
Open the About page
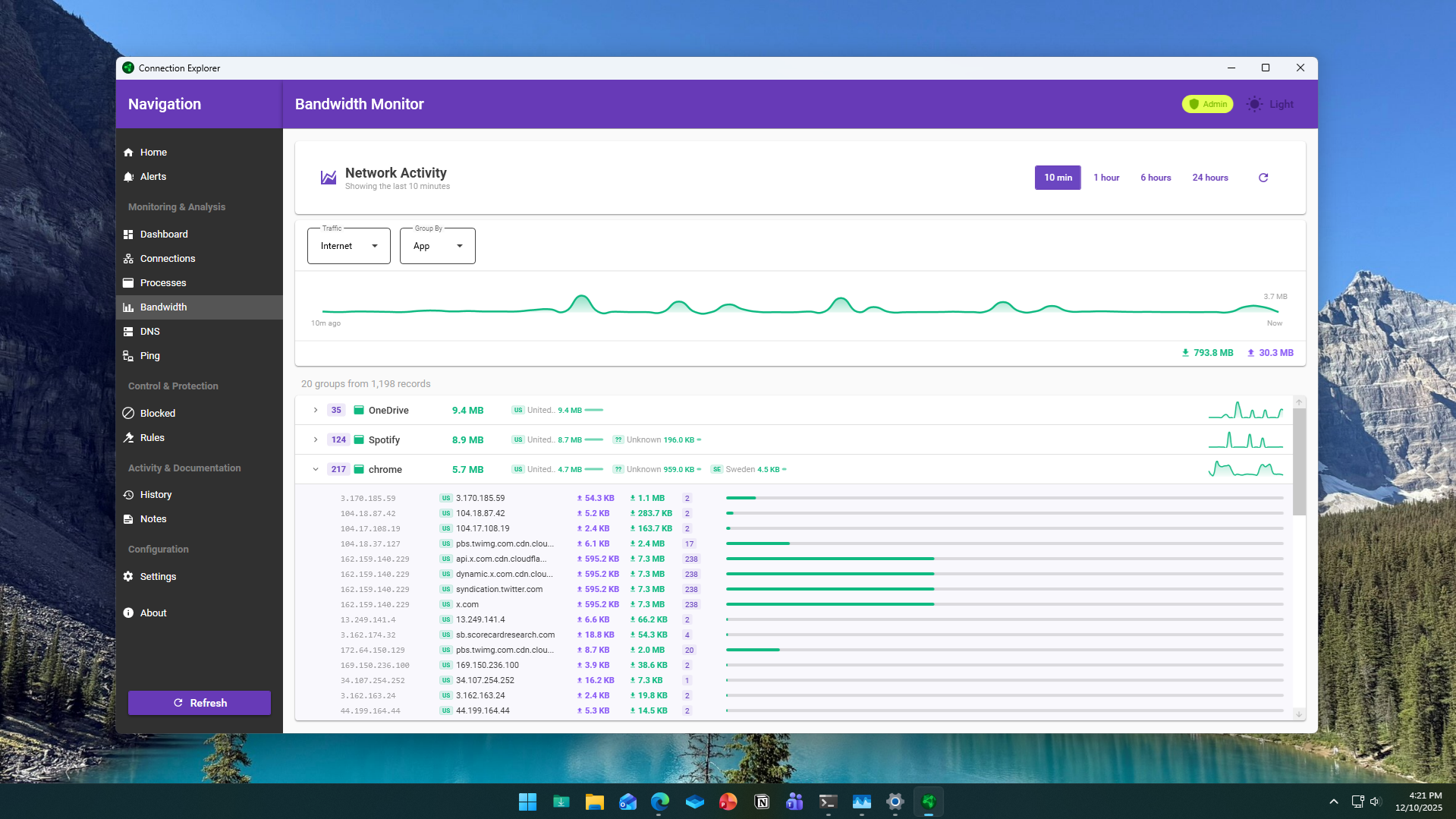point(153,613)
